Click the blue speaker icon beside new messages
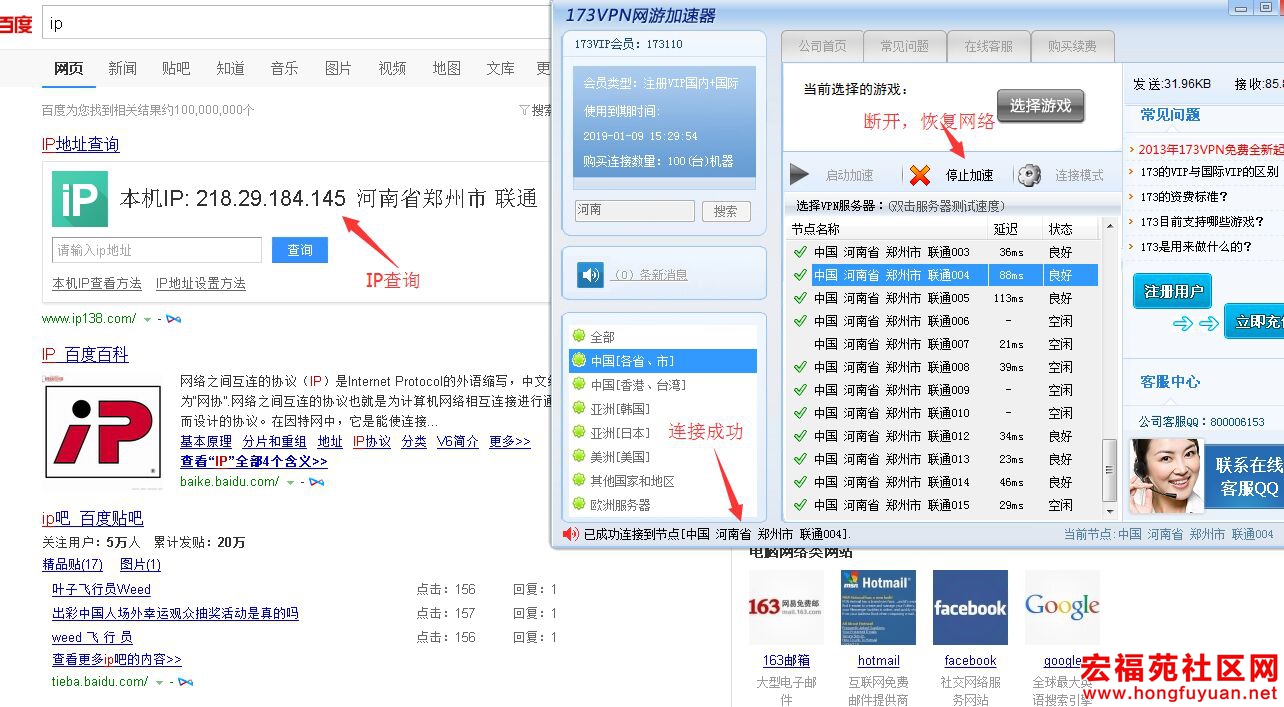This screenshot has height=707, width=1284. [x=591, y=274]
